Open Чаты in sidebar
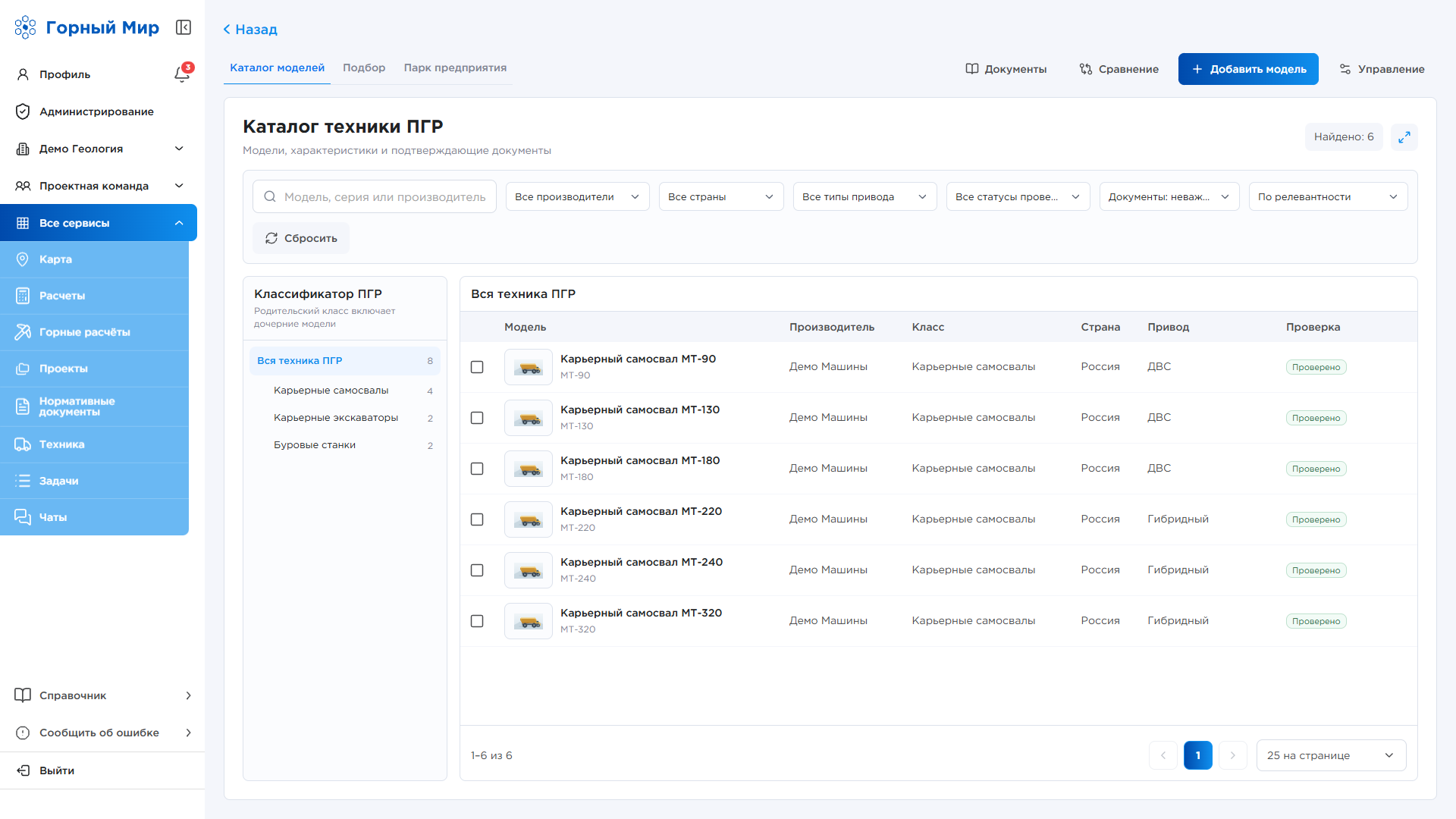Screen dimensions: 1456x819 click(94, 517)
